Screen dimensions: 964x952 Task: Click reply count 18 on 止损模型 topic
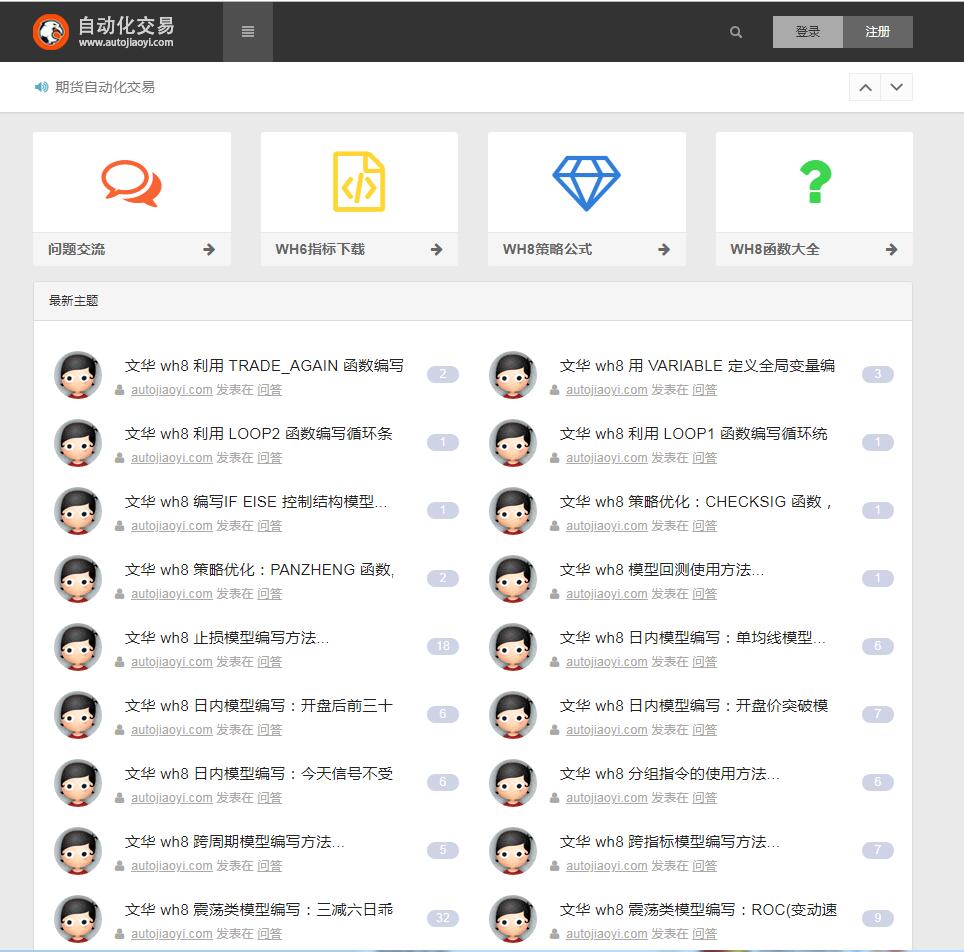tap(443, 646)
